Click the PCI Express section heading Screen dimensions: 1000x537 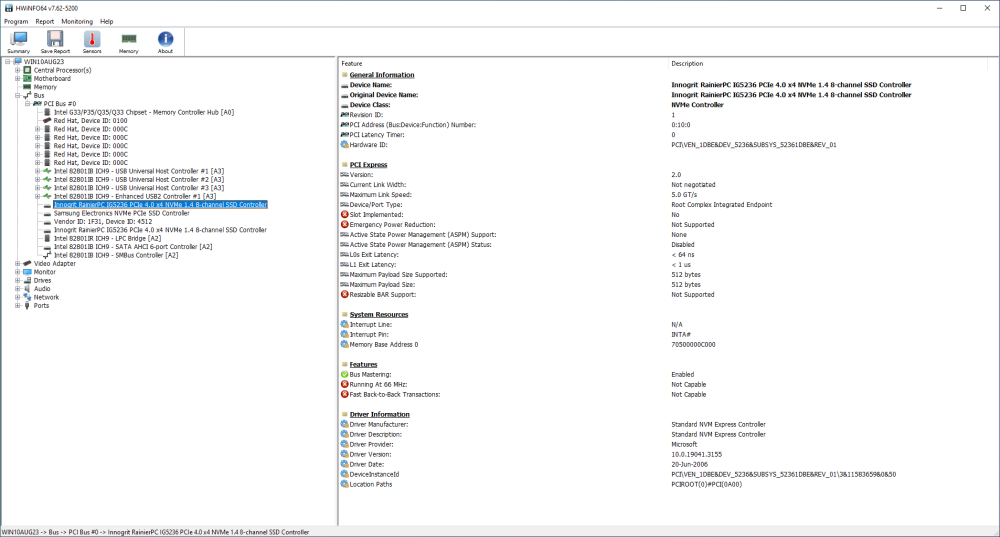pos(369,165)
